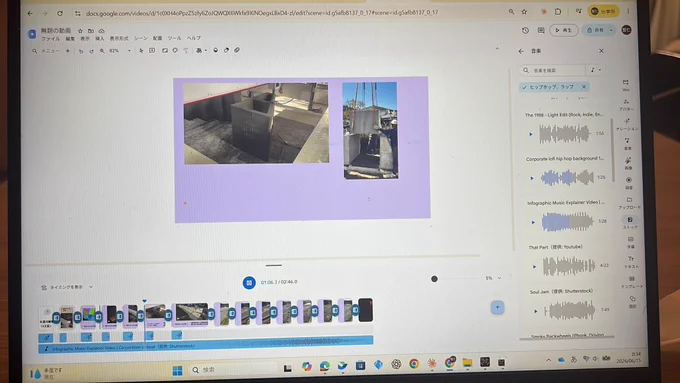This screenshot has width=680, height=383.
Task: Remove the hip hop, rap filter chip
Action: pyautogui.click(x=584, y=87)
